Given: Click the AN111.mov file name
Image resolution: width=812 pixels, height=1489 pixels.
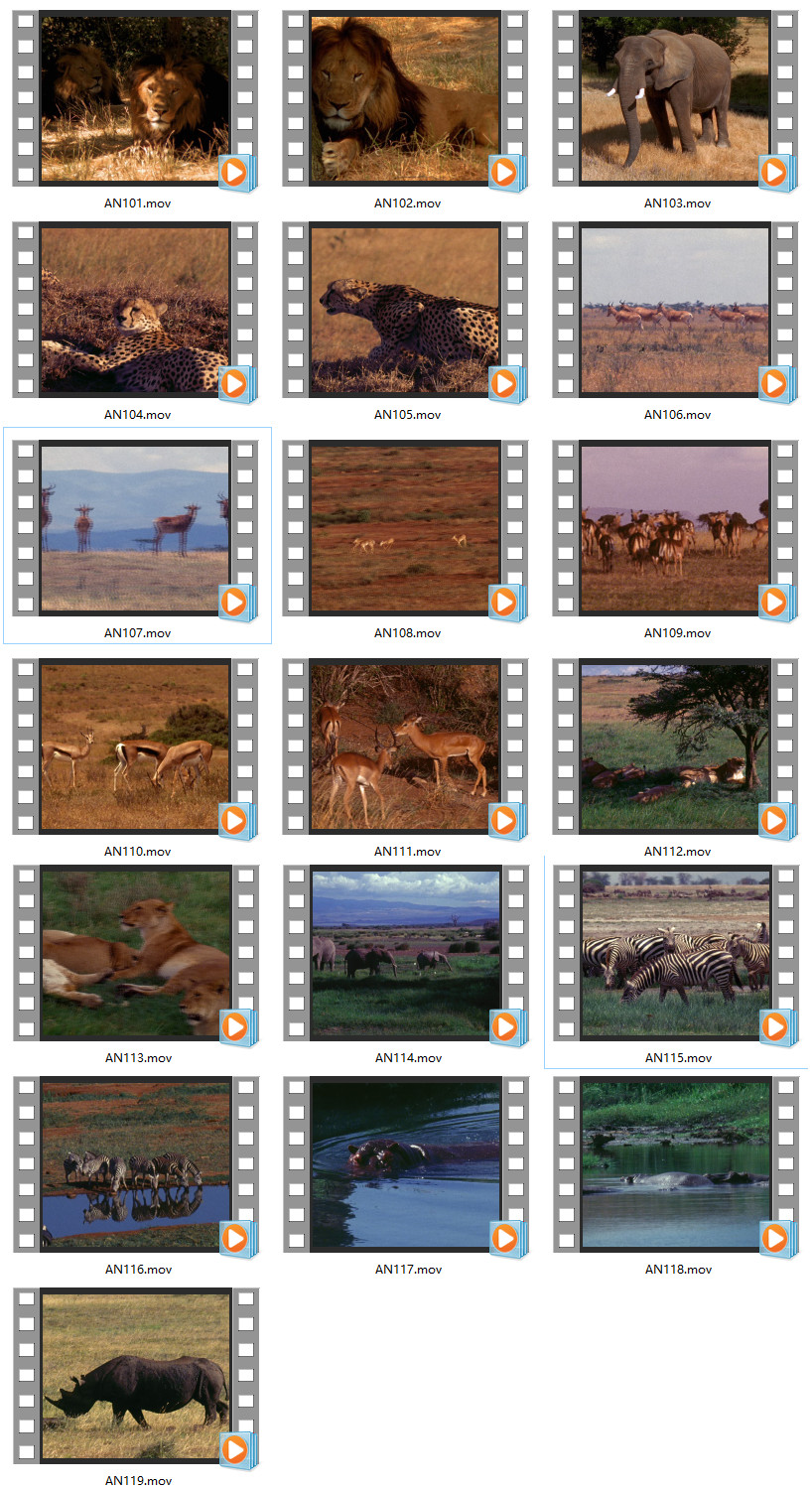Looking at the screenshot, I should [x=408, y=852].
